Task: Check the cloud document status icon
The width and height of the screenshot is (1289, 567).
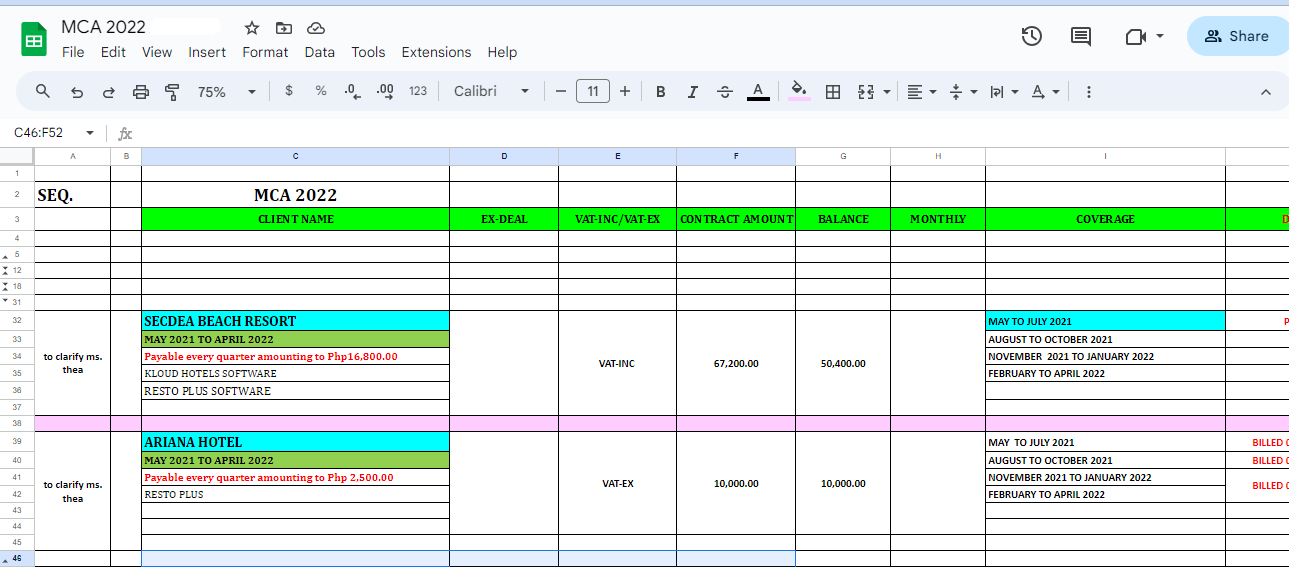Action: tap(316, 28)
